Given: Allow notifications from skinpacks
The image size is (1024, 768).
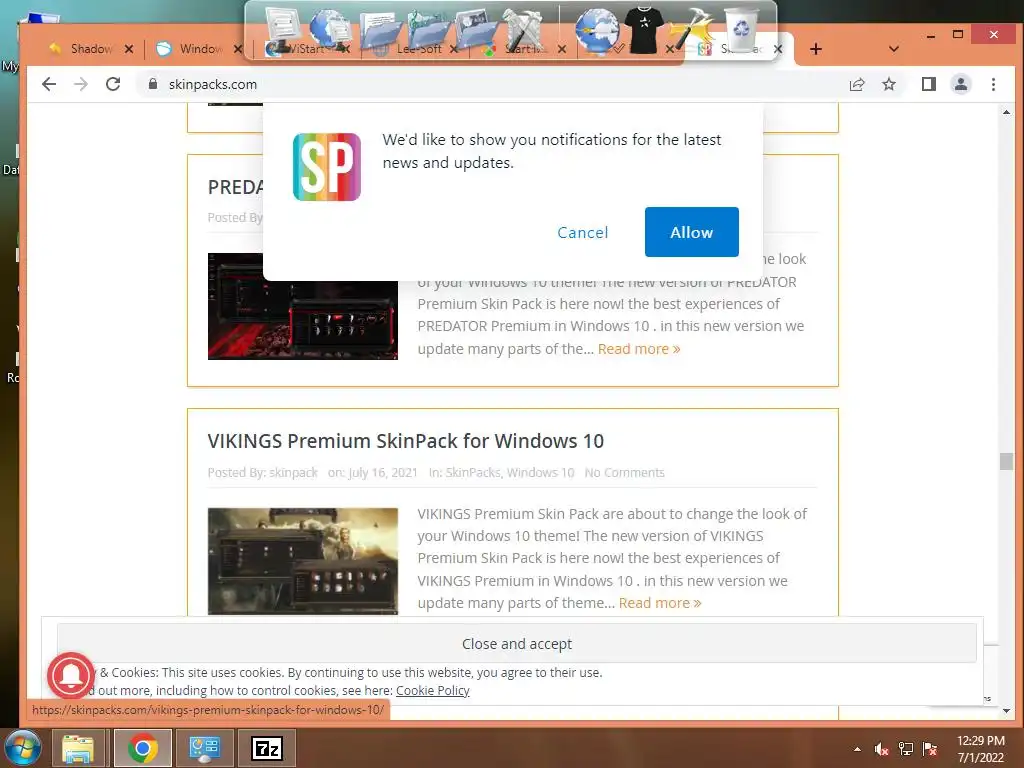Looking at the screenshot, I should coord(692,232).
